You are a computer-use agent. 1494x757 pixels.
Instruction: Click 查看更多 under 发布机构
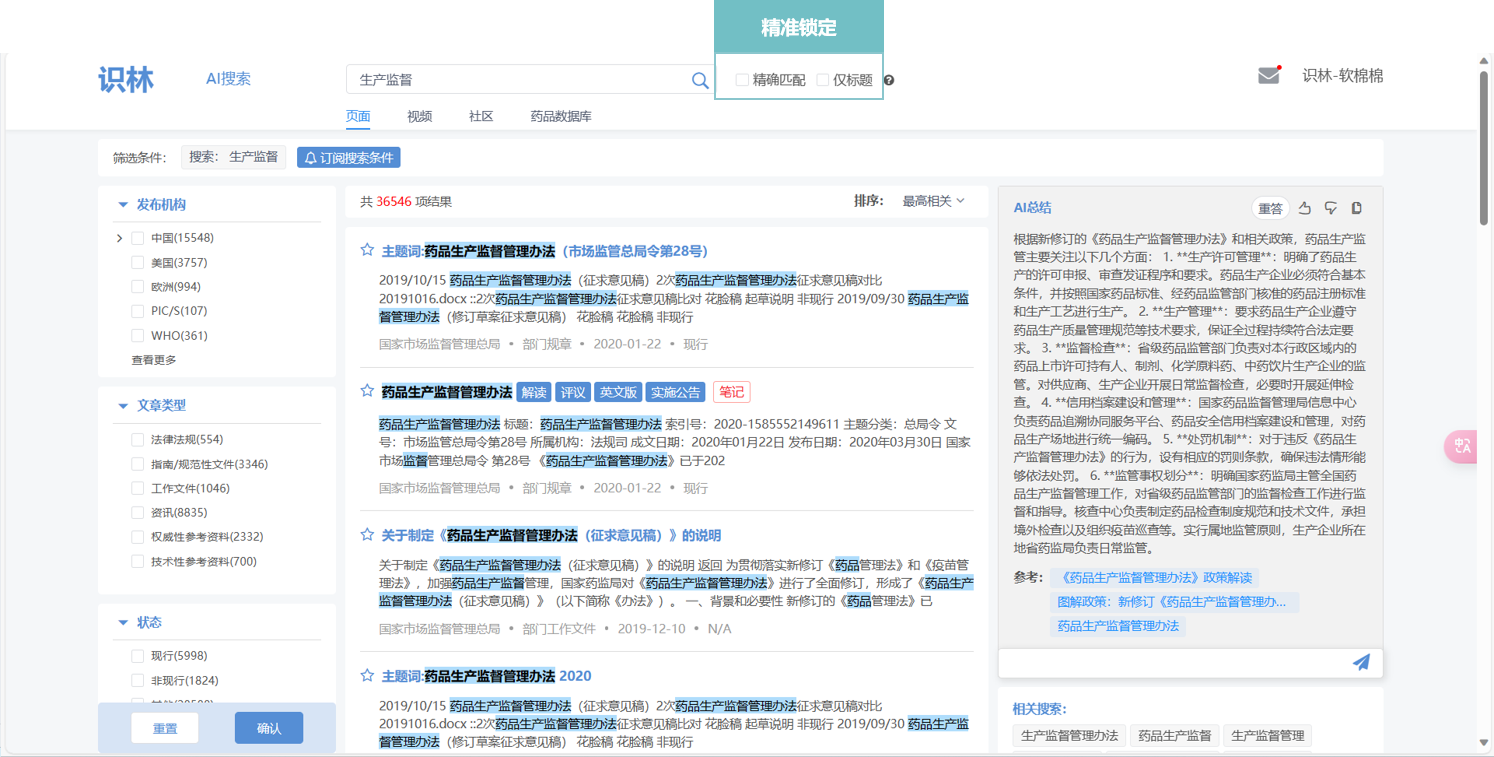click(154, 360)
